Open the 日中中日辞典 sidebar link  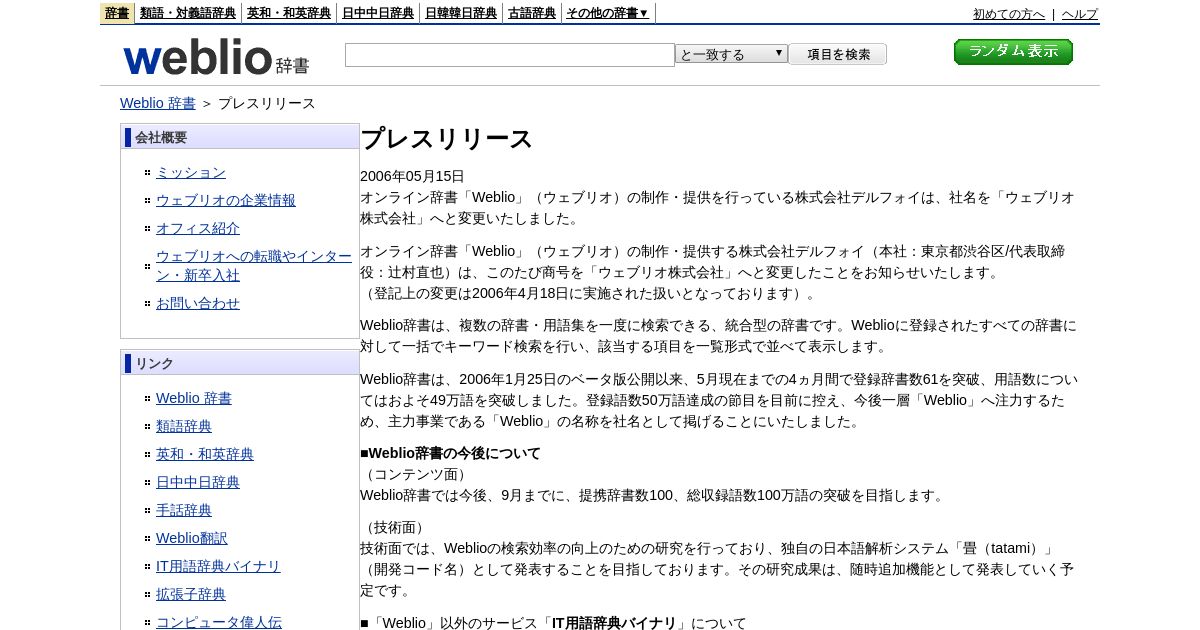[x=198, y=482]
